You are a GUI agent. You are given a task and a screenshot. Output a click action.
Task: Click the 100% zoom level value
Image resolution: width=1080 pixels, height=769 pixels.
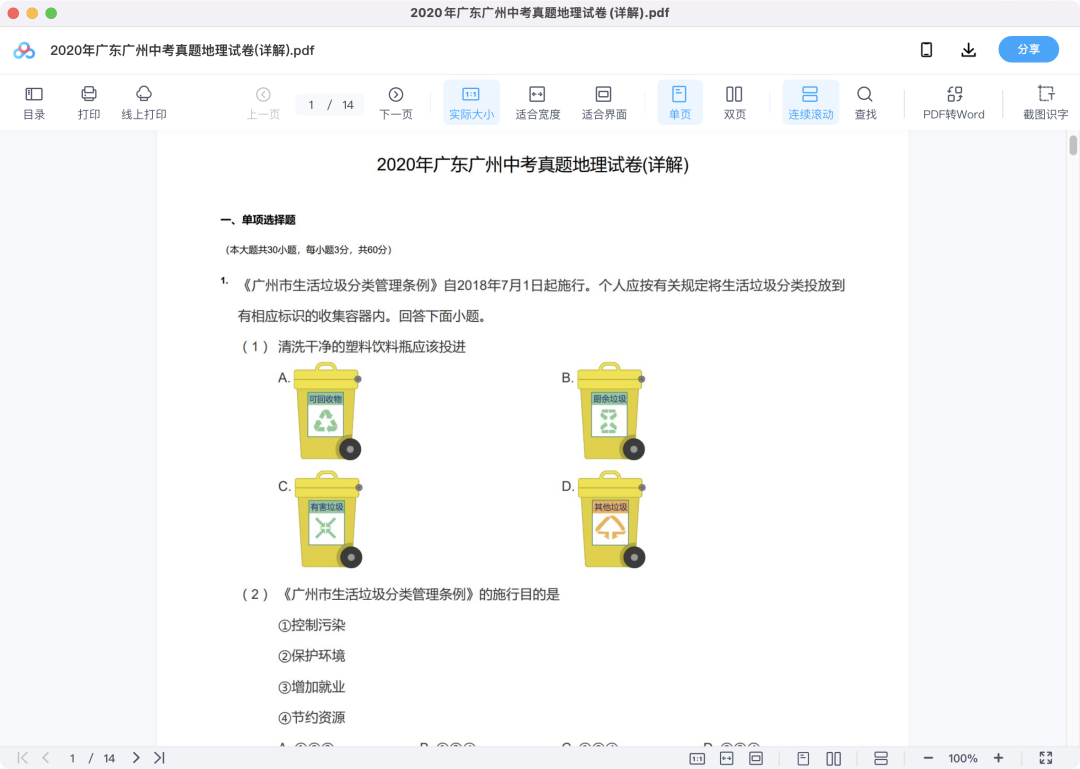tap(963, 758)
